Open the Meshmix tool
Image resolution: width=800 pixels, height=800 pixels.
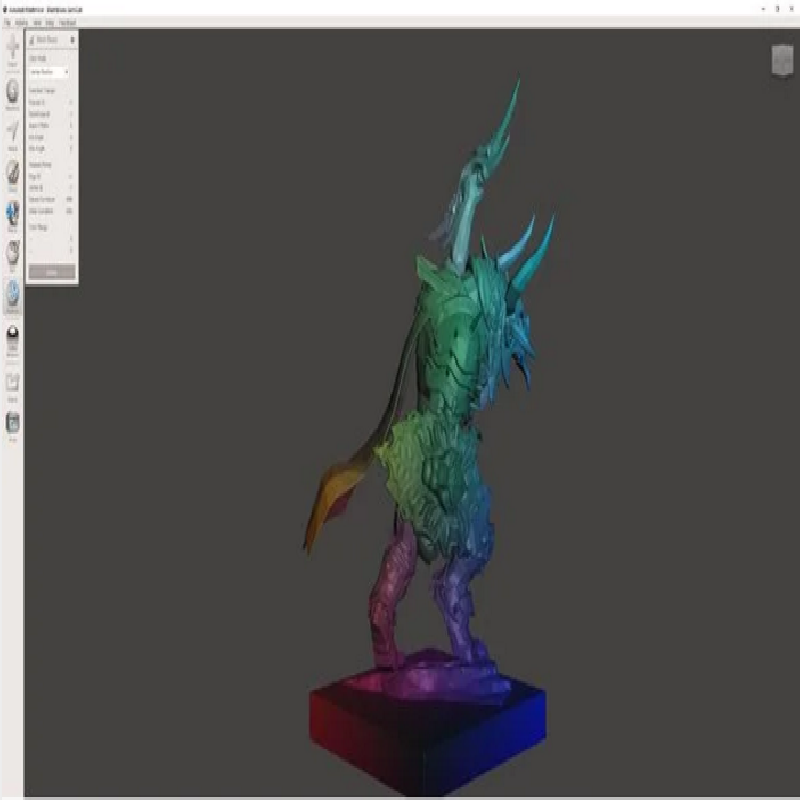click(x=13, y=91)
